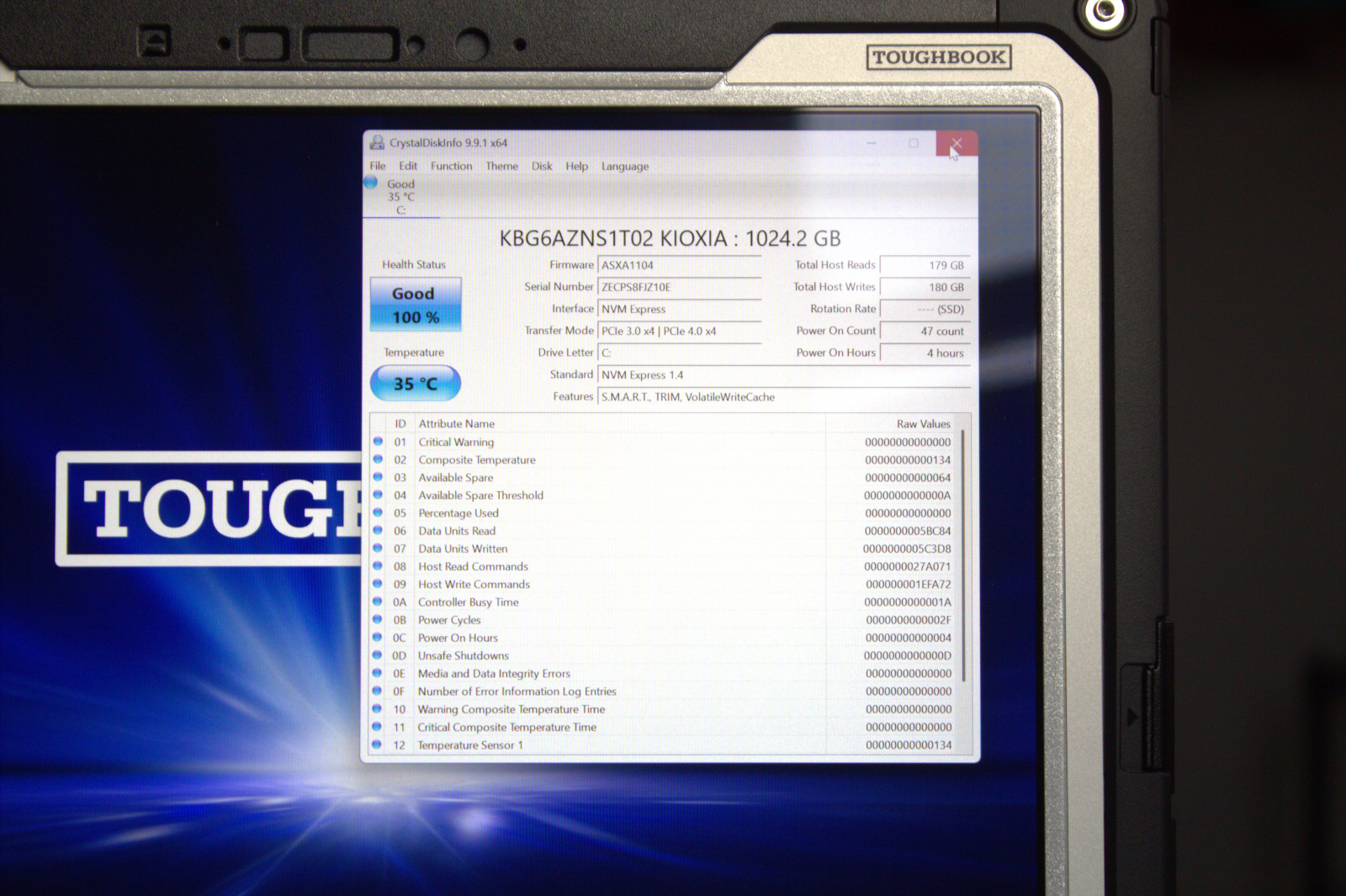Screen dimensions: 1346x896
Task: Click the status icon for Critical Warning row
Action: 378,442
